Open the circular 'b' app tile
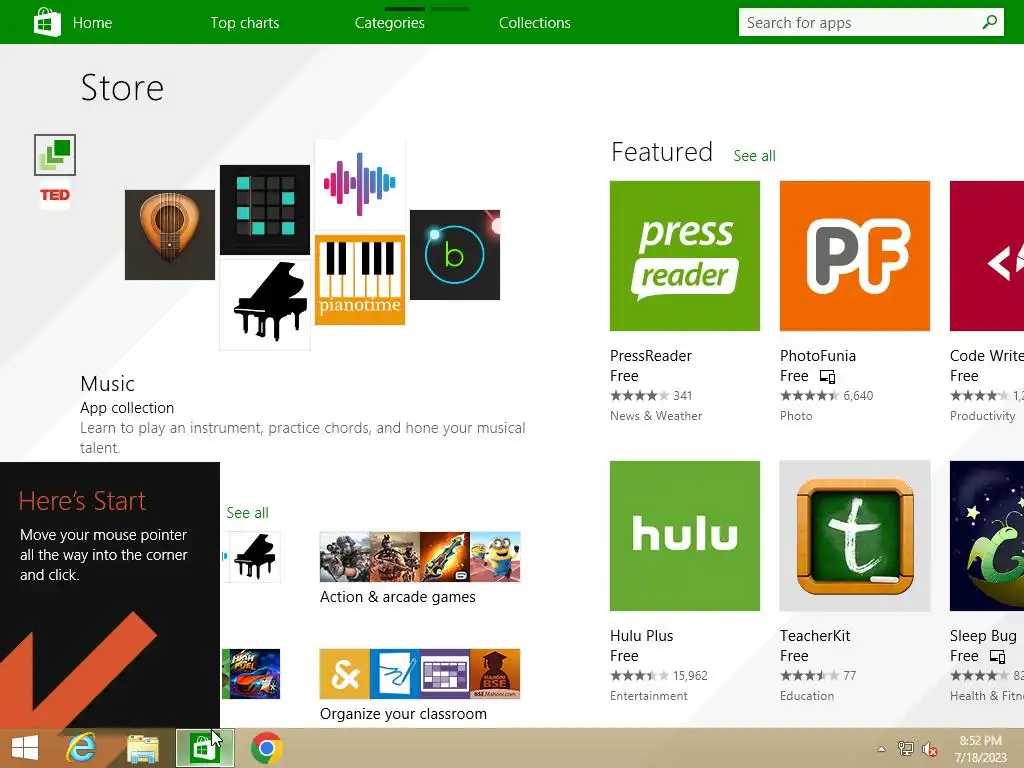Viewport: 1024px width, 768px height. [455, 255]
